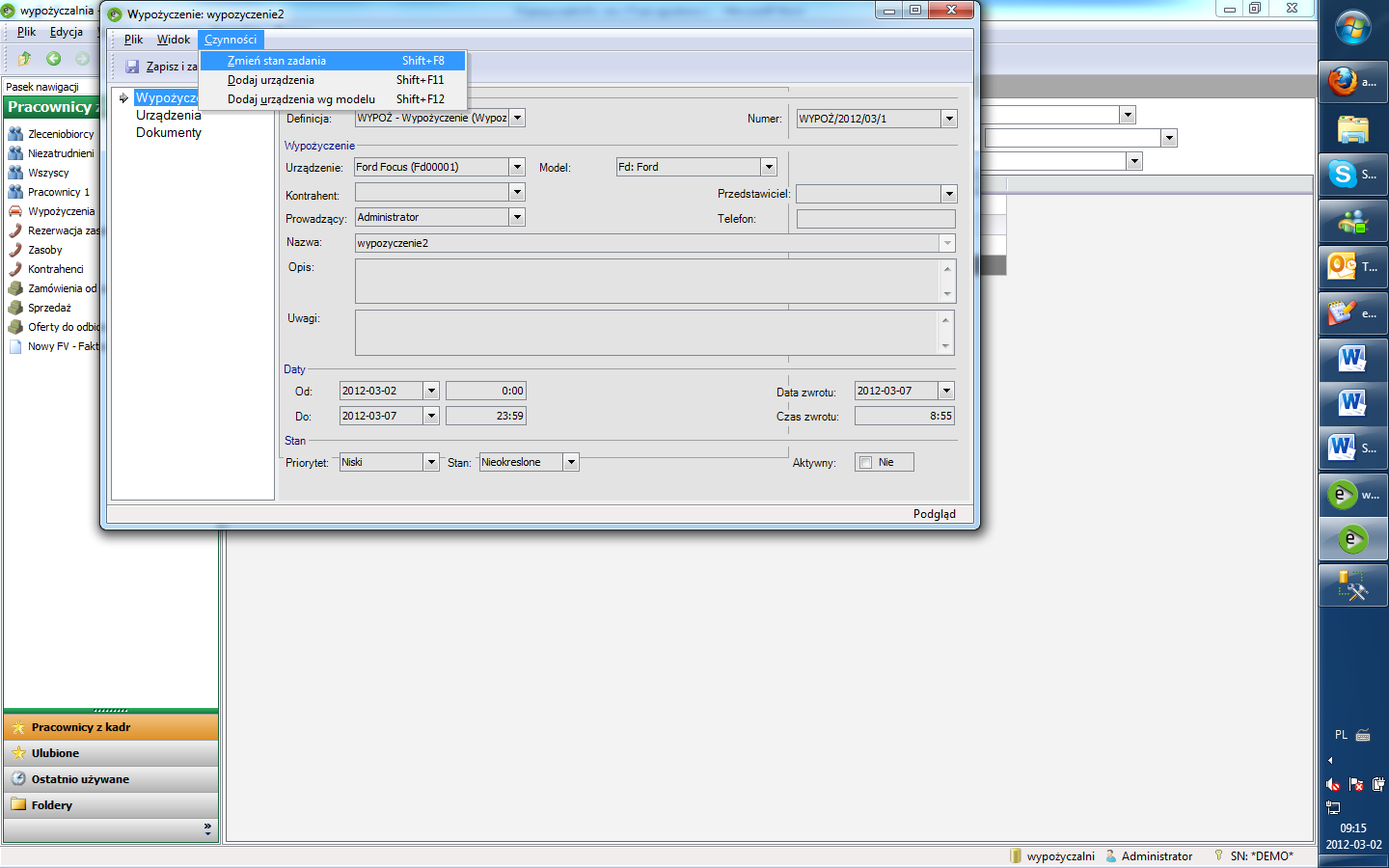1389x868 pixels.
Task: Click the Ulubione star icon
Action: coord(18,753)
